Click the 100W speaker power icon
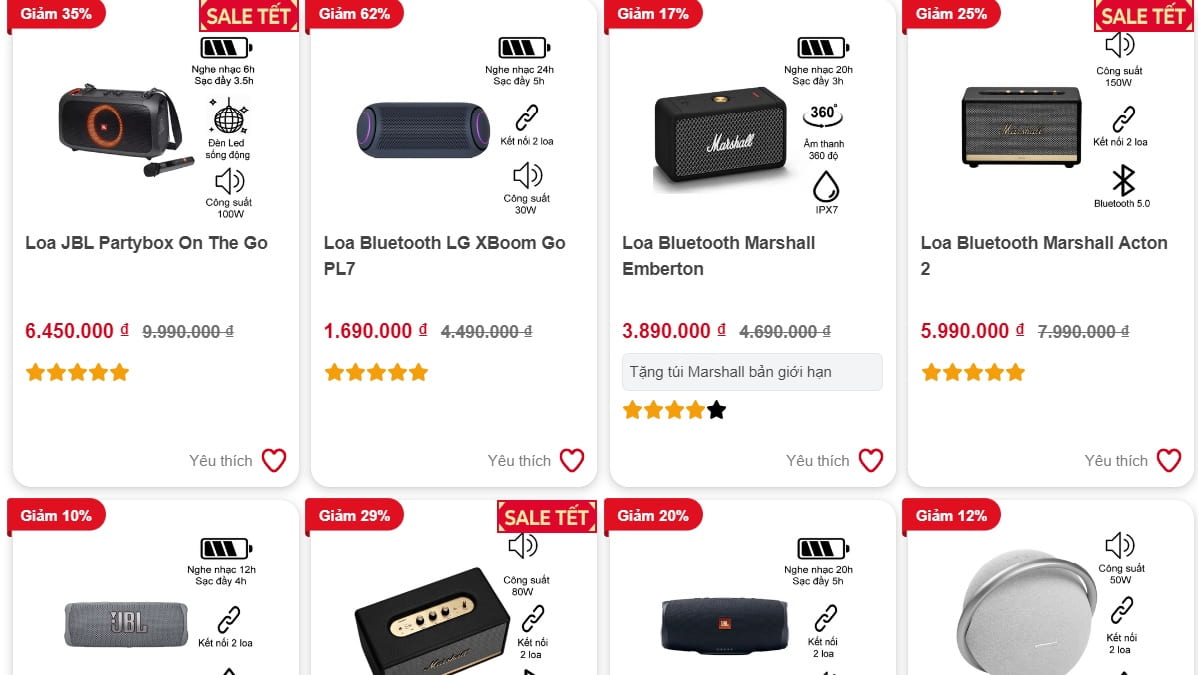Viewport: 1200px width, 675px height. pyautogui.click(x=229, y=181)
